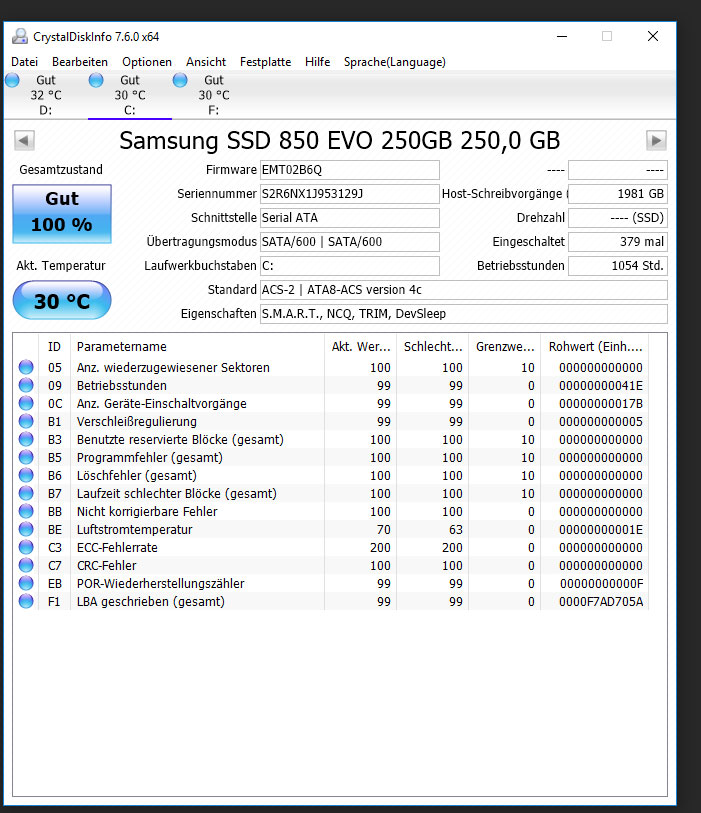Click the Seriennummer field
The height and width of the screenshot is (813, 701).
(349, 194)
